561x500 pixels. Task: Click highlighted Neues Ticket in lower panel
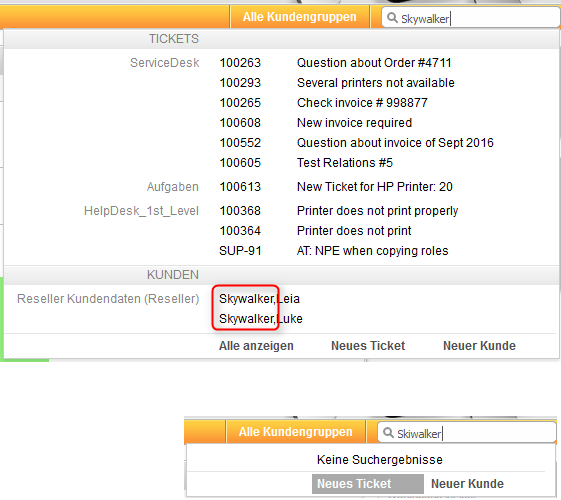[x=367, y=484]
